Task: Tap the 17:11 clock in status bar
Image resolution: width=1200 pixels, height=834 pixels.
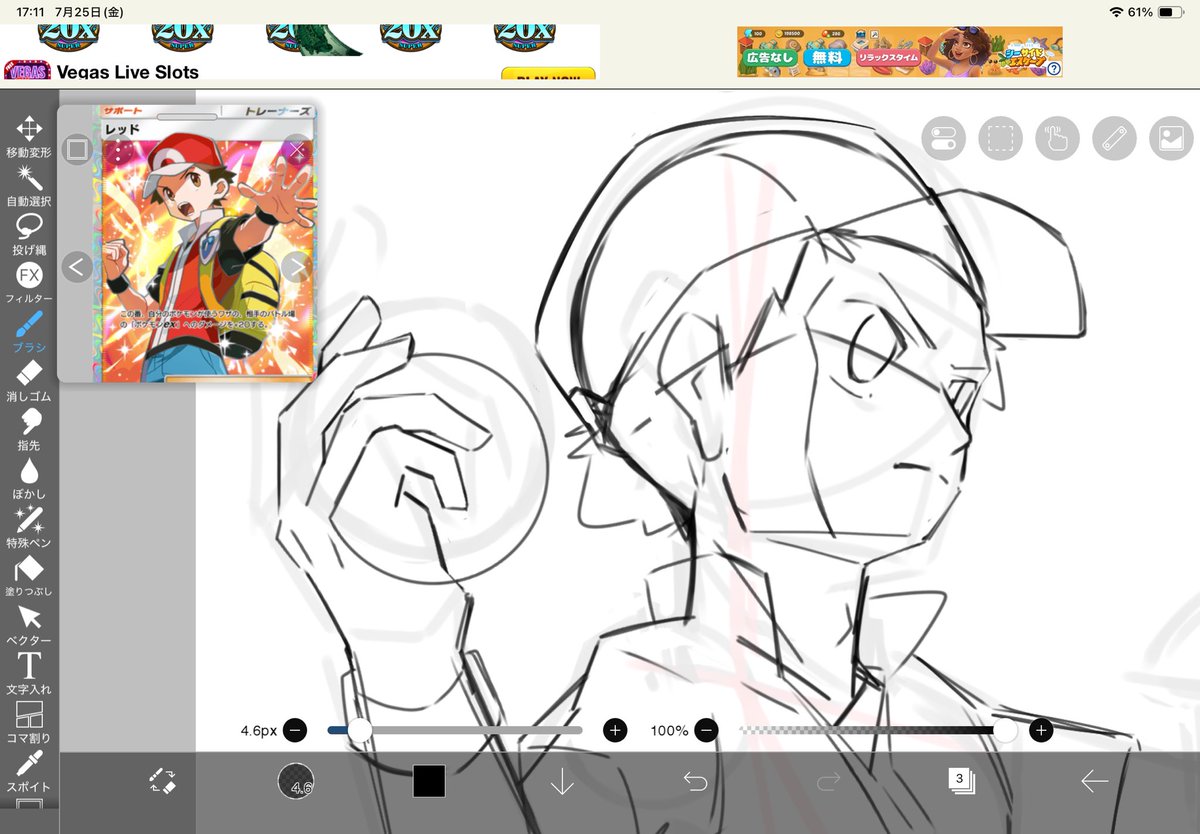Action: tap(31, 12)
